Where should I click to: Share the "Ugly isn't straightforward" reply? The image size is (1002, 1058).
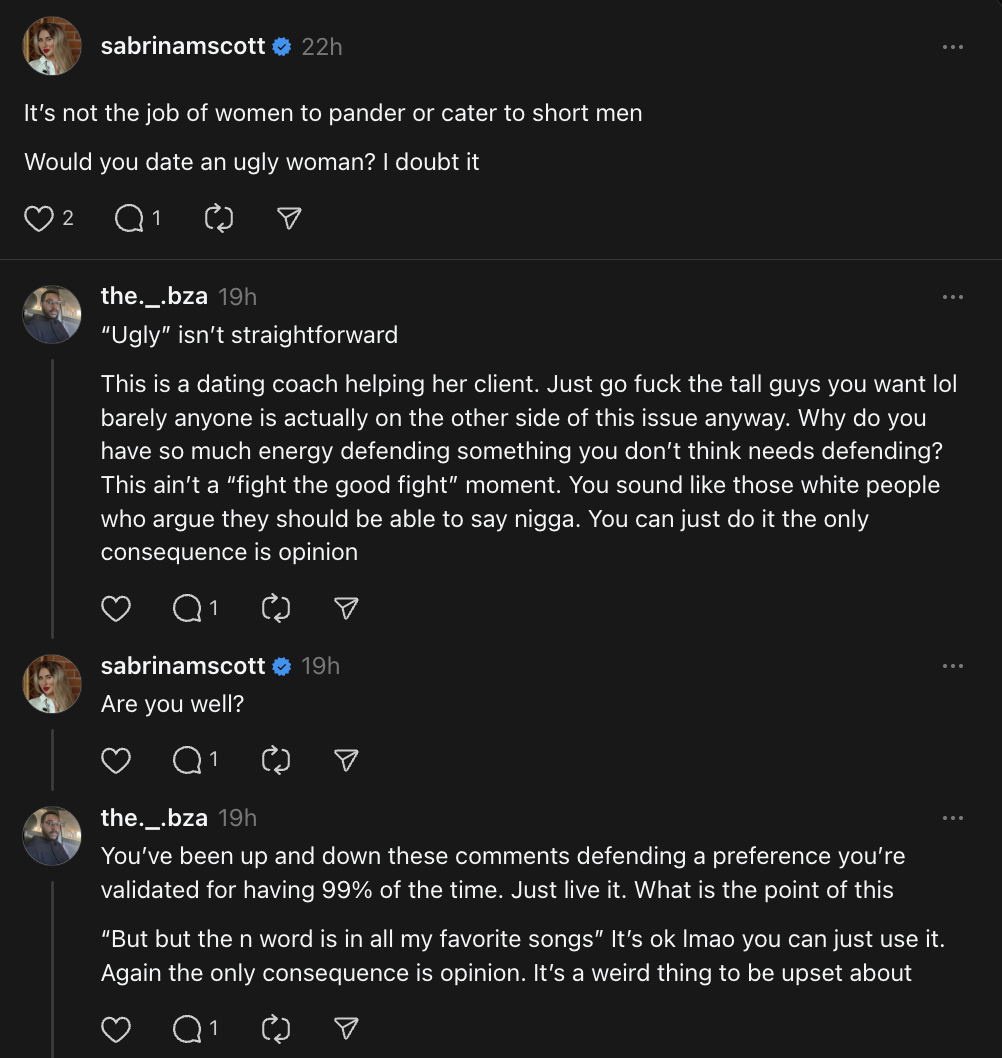click(346, 608)
